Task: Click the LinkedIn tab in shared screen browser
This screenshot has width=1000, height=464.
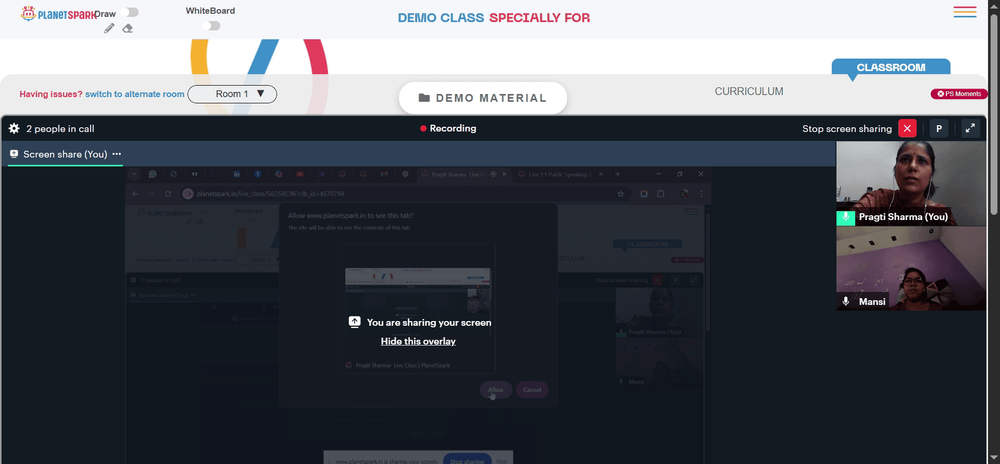Action: [x=237, y=174]
